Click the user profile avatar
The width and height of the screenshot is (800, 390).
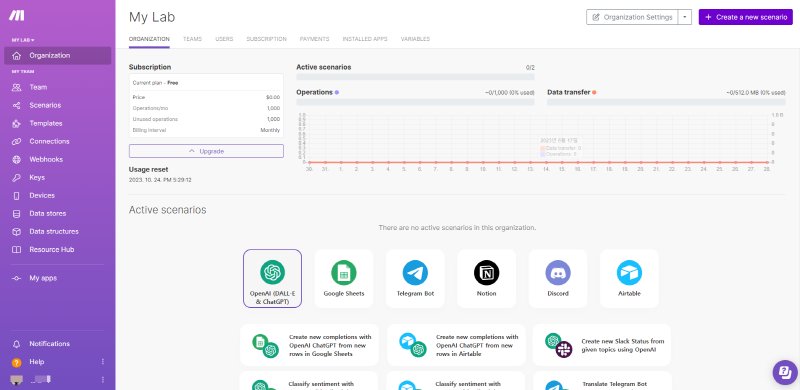pos(17,379)
